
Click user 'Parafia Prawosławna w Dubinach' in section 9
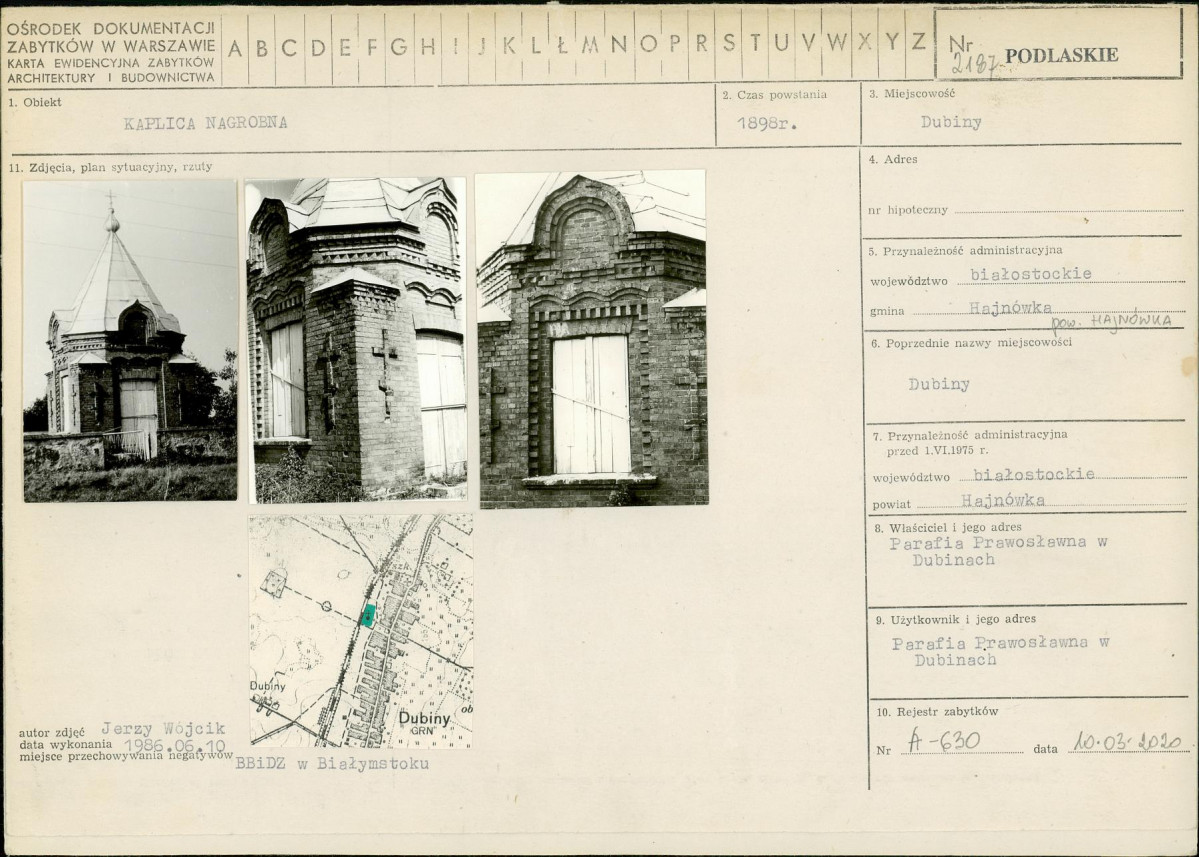1000,651
